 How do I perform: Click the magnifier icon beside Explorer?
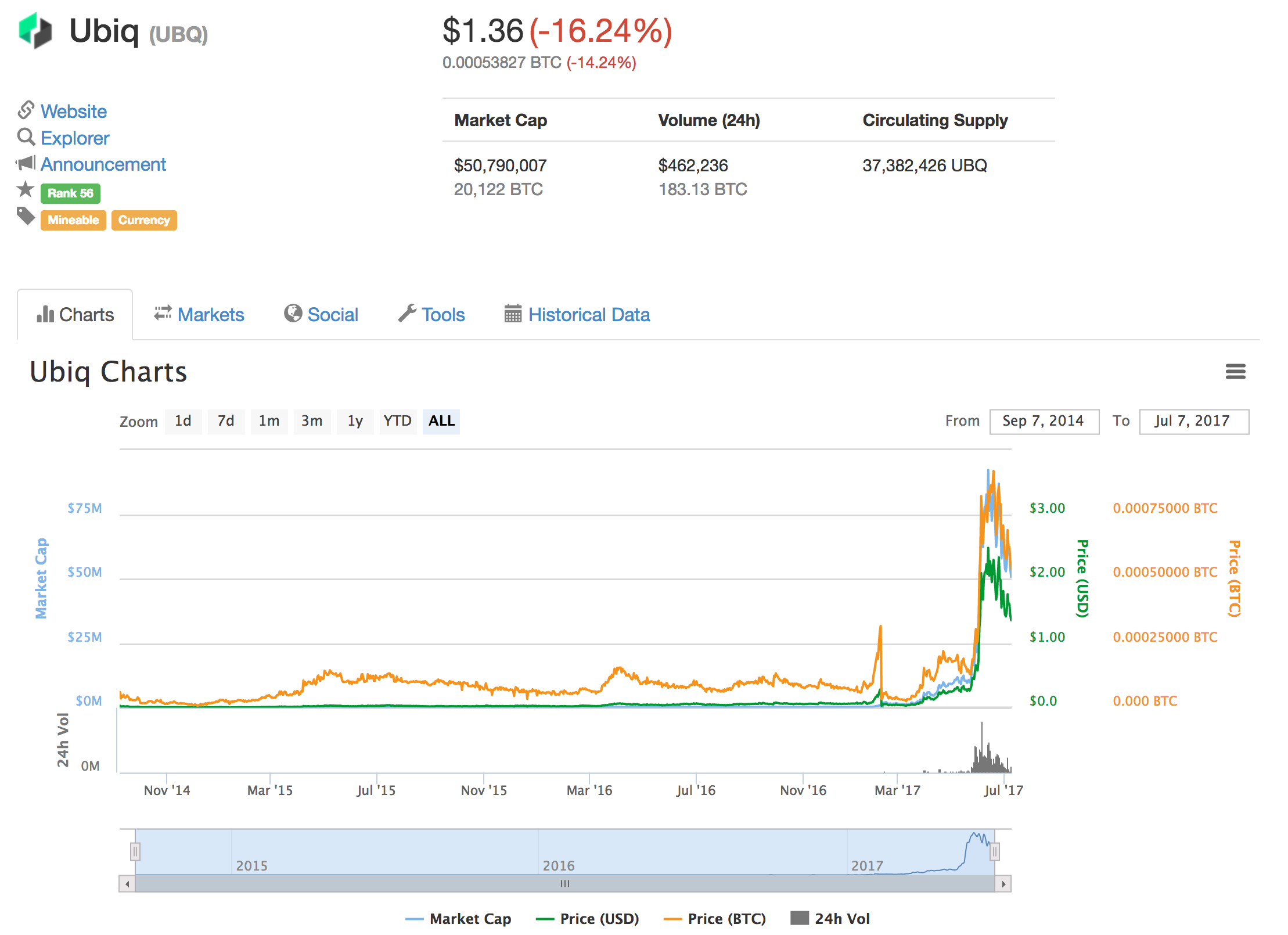click(26, 137)
